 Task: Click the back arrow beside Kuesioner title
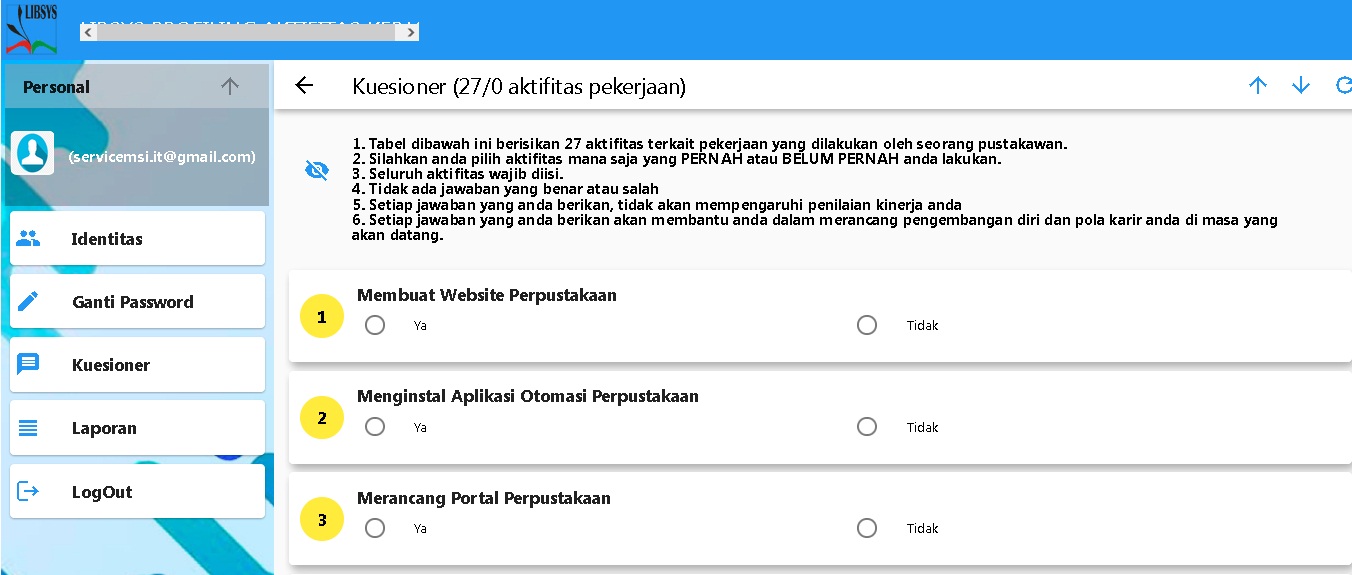point(305,86)
